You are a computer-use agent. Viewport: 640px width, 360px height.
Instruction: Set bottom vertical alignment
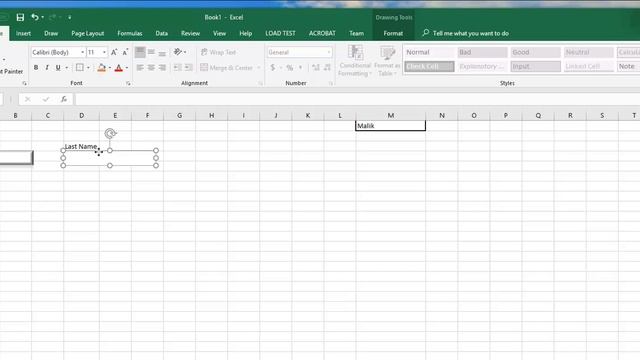[162, 52]
